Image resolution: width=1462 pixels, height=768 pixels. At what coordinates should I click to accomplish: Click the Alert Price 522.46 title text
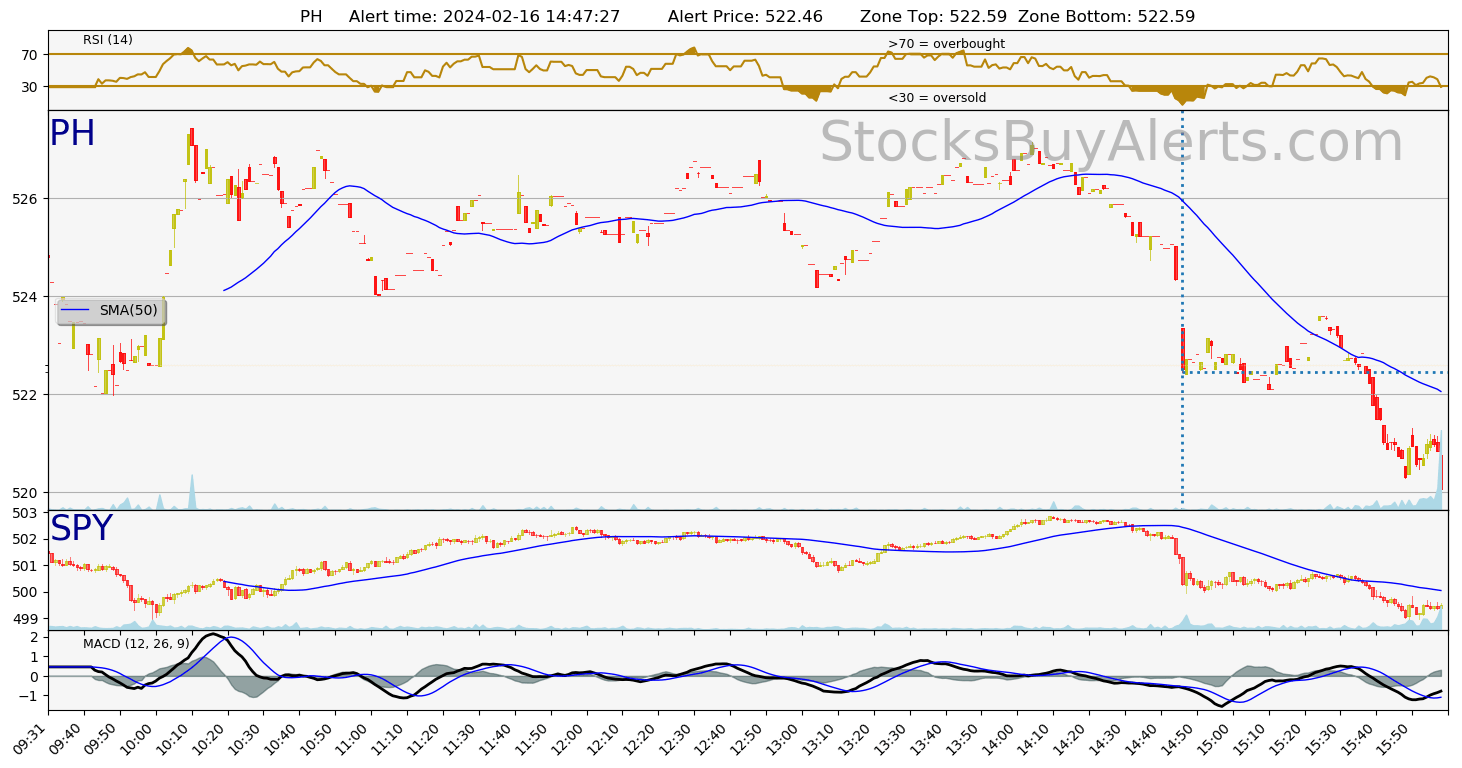745,17
